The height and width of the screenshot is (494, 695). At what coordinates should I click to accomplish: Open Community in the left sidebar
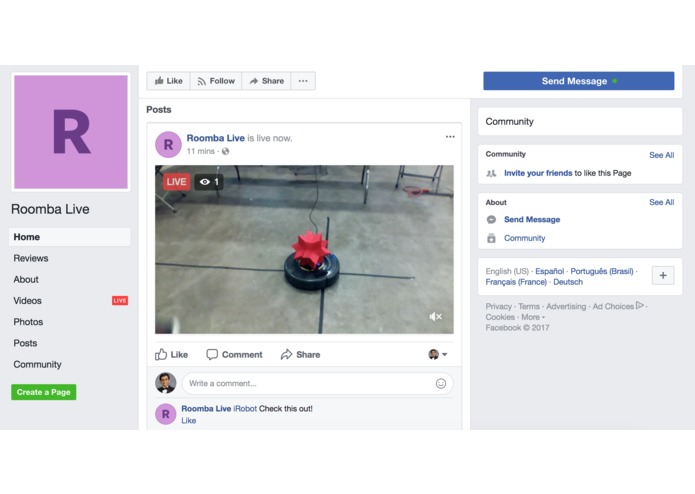point(37,365)
